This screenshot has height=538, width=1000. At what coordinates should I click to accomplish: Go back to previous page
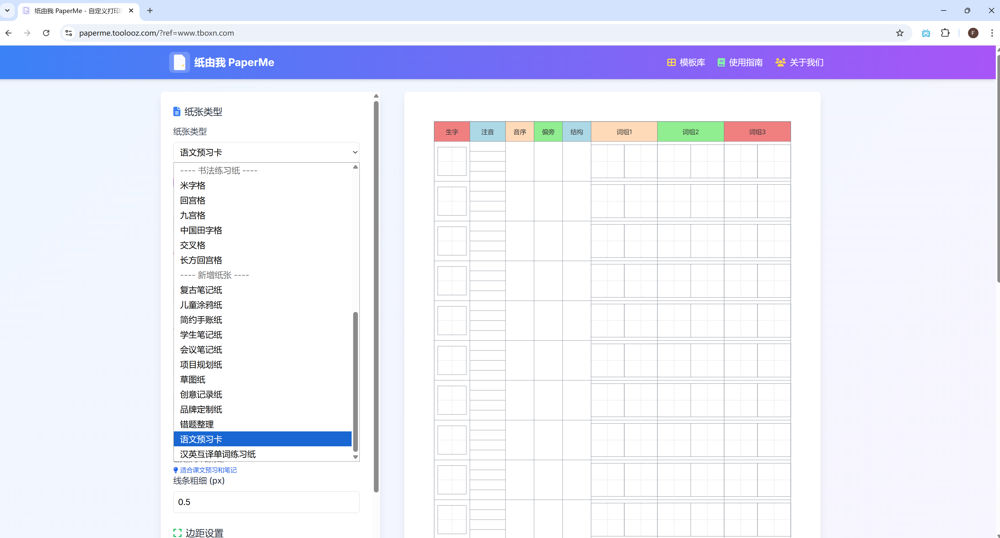pos(9,33)
